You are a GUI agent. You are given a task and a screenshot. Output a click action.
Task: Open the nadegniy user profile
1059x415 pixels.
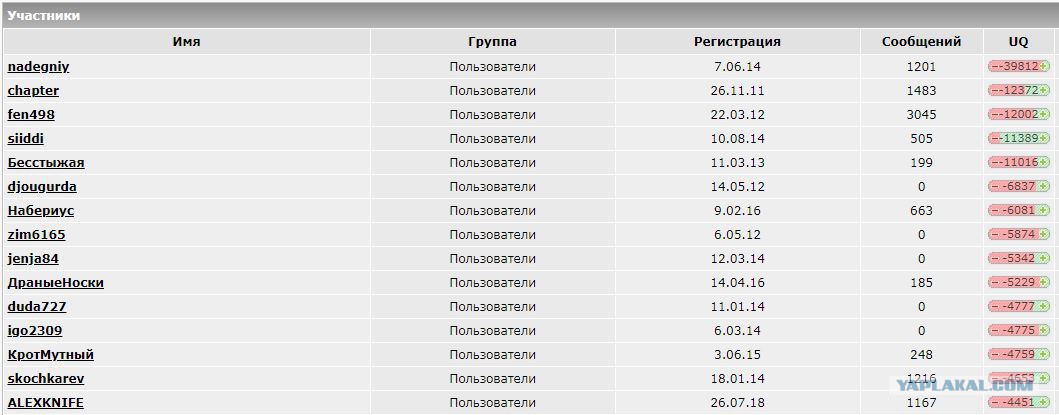click(38, 67)
